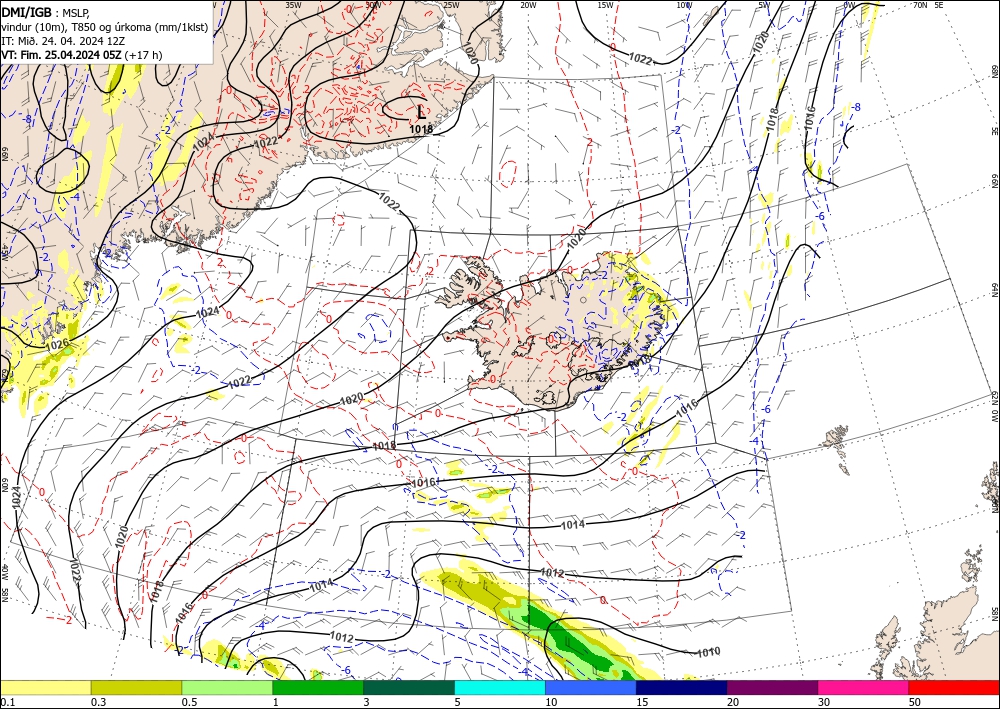Click the '50' legend scale value
Screen dimensions: 1000x709
[x=915, y=702]
